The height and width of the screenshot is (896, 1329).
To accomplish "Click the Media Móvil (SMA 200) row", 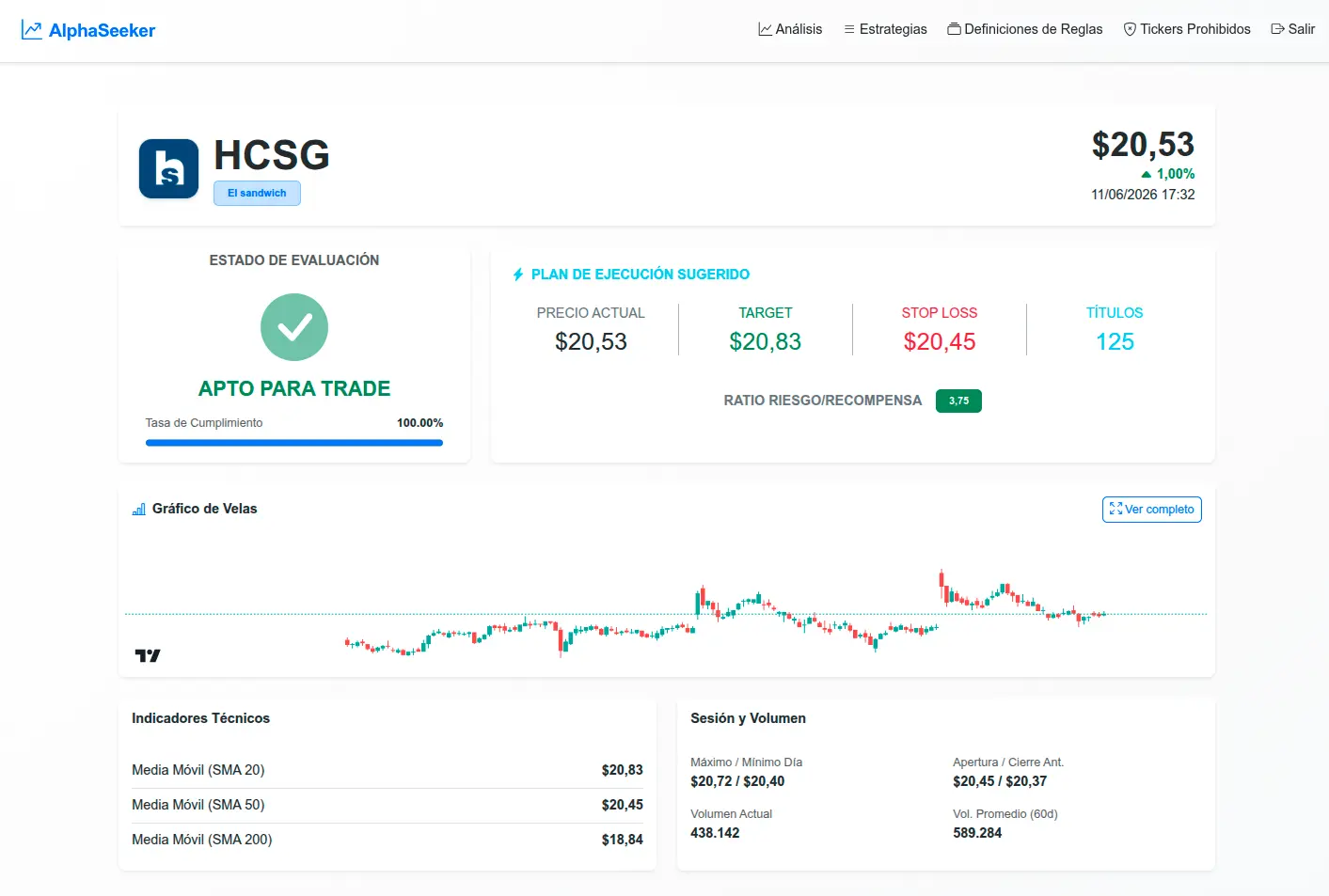I will pos(388,840).
